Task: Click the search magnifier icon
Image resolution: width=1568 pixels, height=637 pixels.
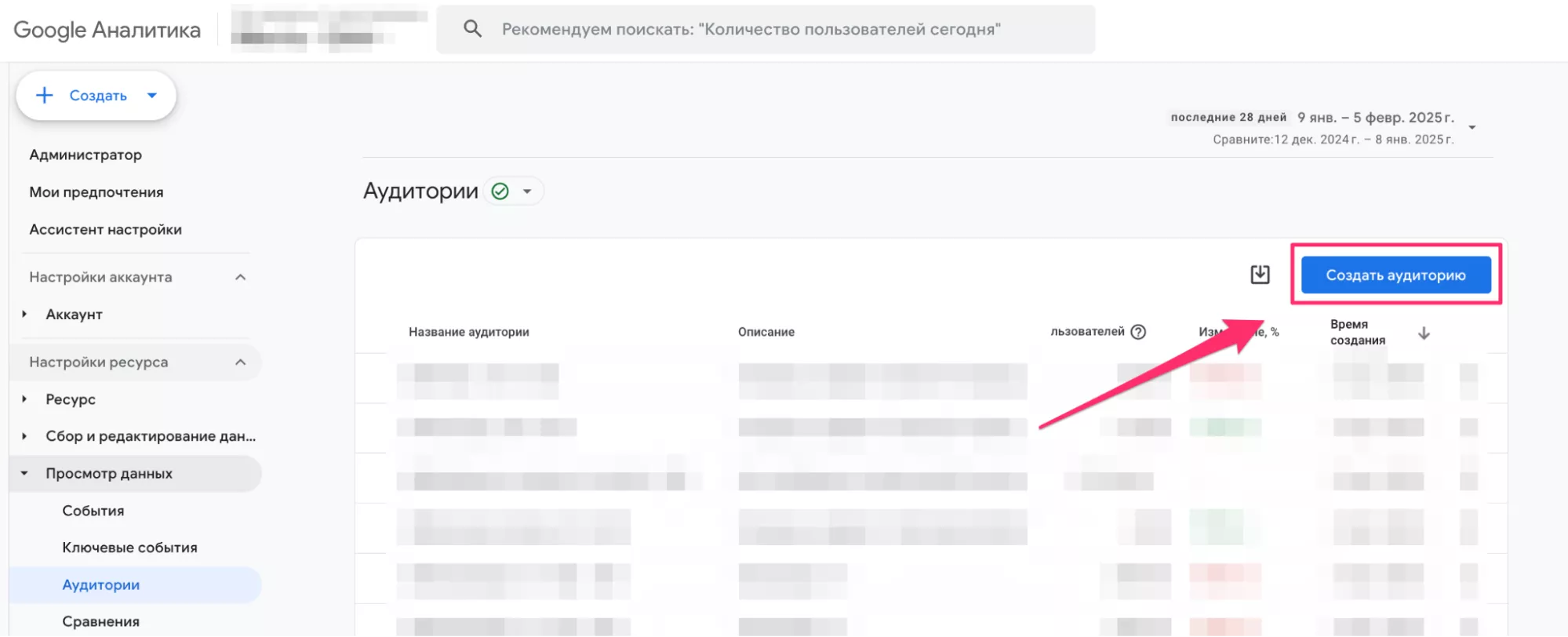Action: [472, 29]
